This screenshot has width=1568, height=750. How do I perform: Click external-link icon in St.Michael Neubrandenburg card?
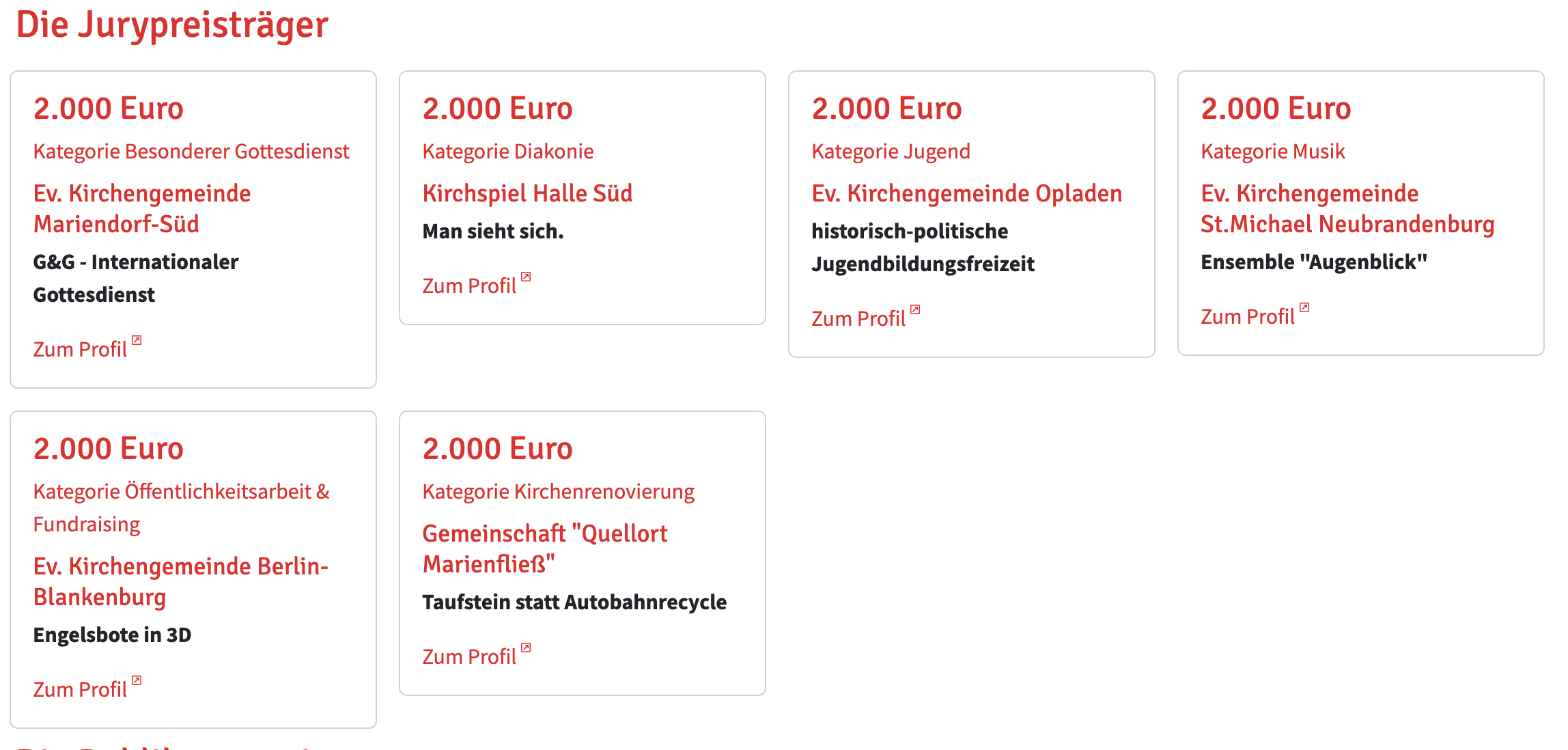pyautogui.click(x=1304, y=307)
